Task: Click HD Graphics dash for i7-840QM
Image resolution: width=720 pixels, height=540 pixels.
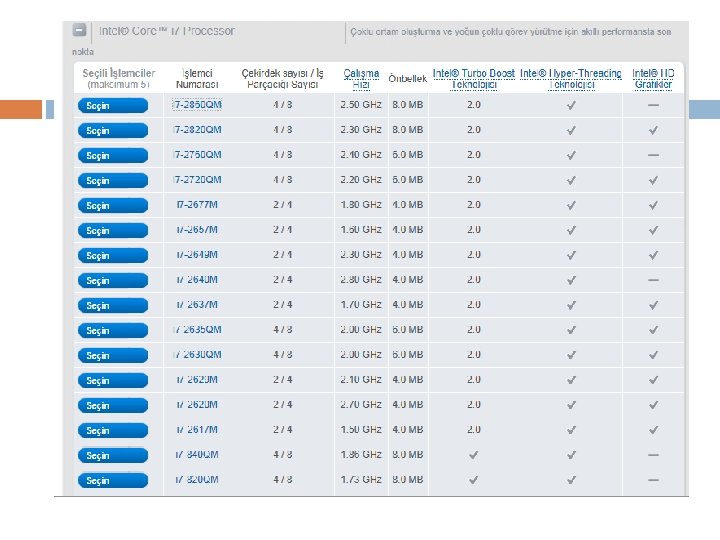Action: pyautogui.click(x=653, y=455)
